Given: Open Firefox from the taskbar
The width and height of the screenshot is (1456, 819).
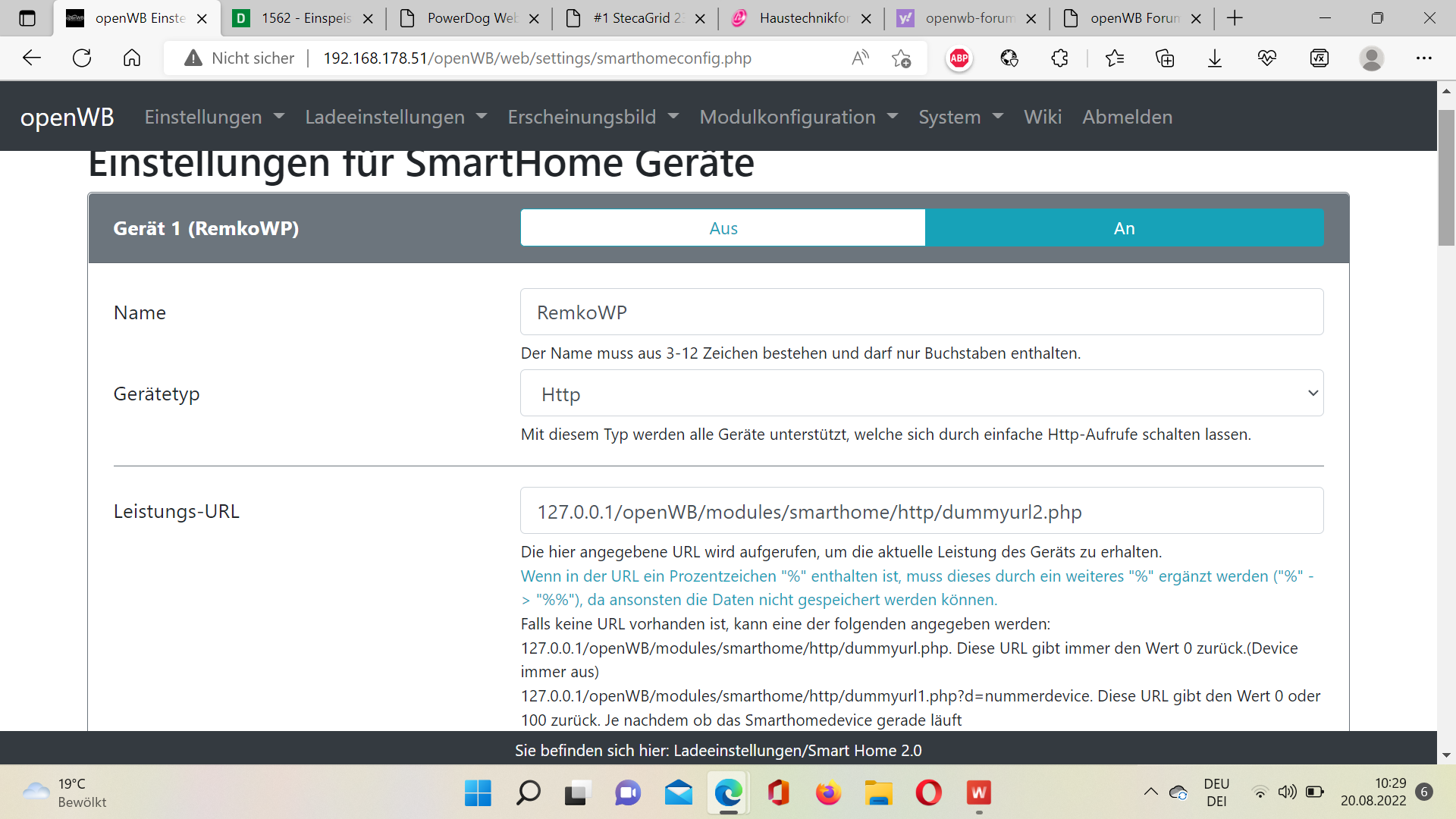Looking at the screenshot, I should click(x=828, y=793).
